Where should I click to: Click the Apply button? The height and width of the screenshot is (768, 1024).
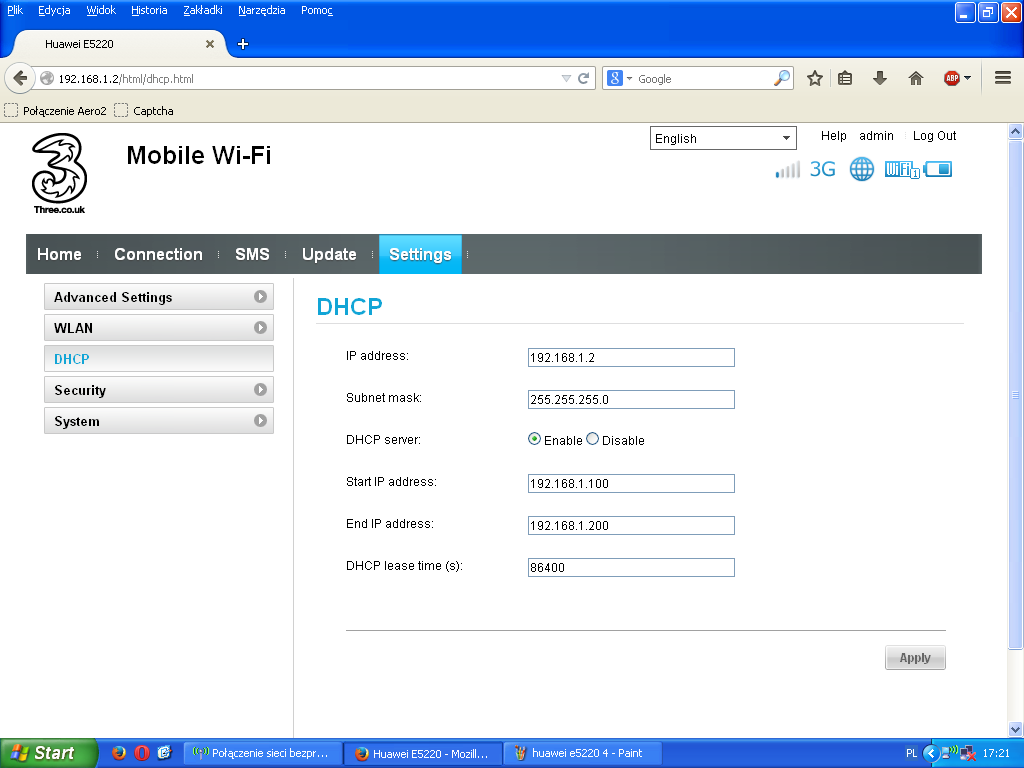coord(915,658)
